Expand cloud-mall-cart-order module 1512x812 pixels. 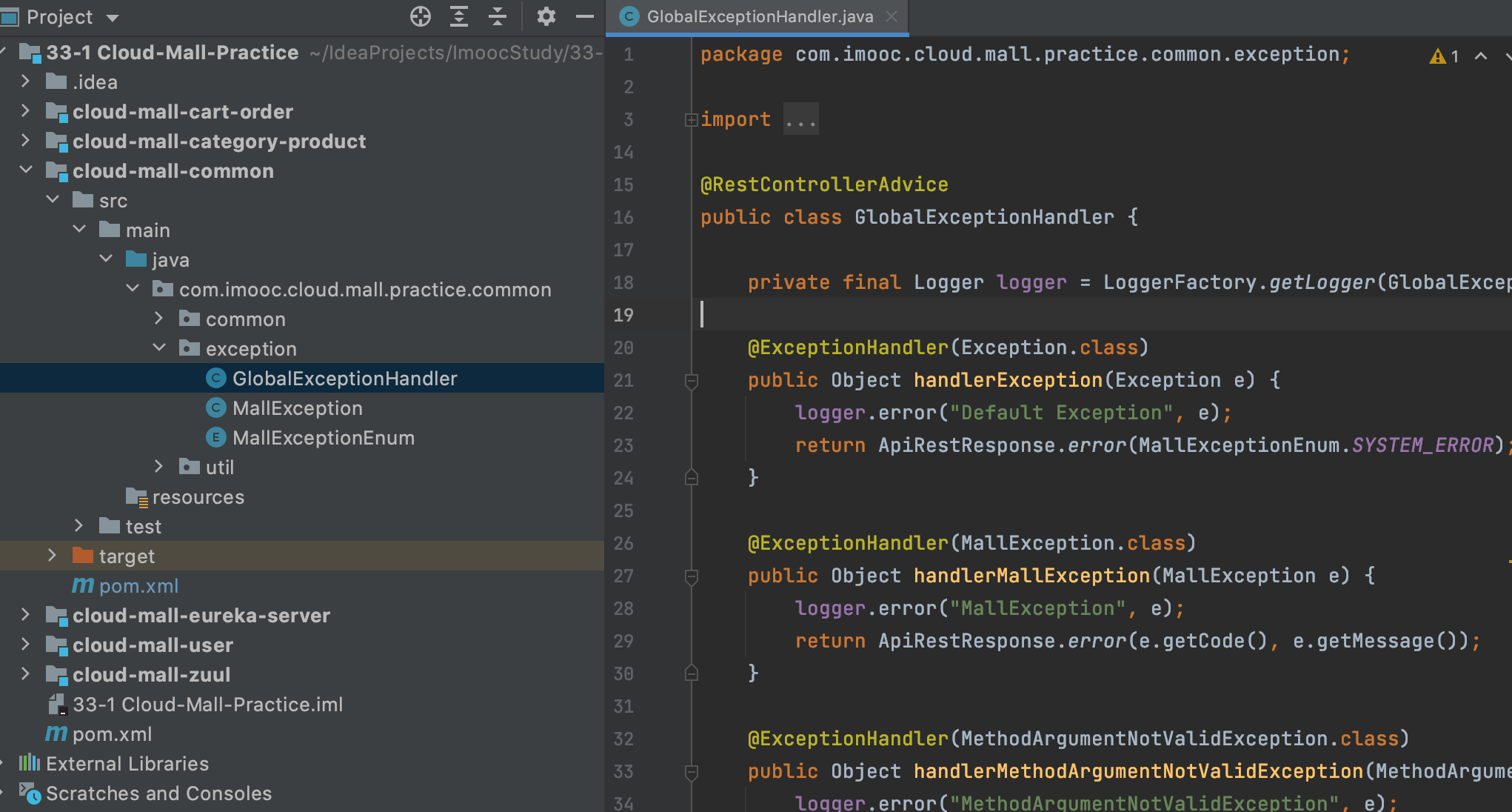click(x=25, y=111)
